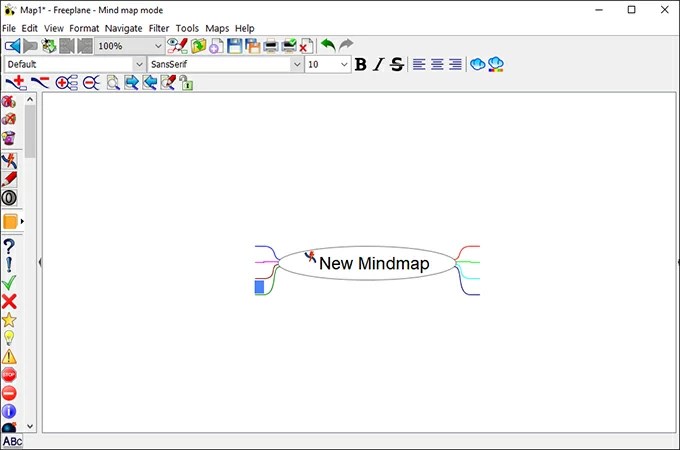Align node text to the left

click(418, 65)
